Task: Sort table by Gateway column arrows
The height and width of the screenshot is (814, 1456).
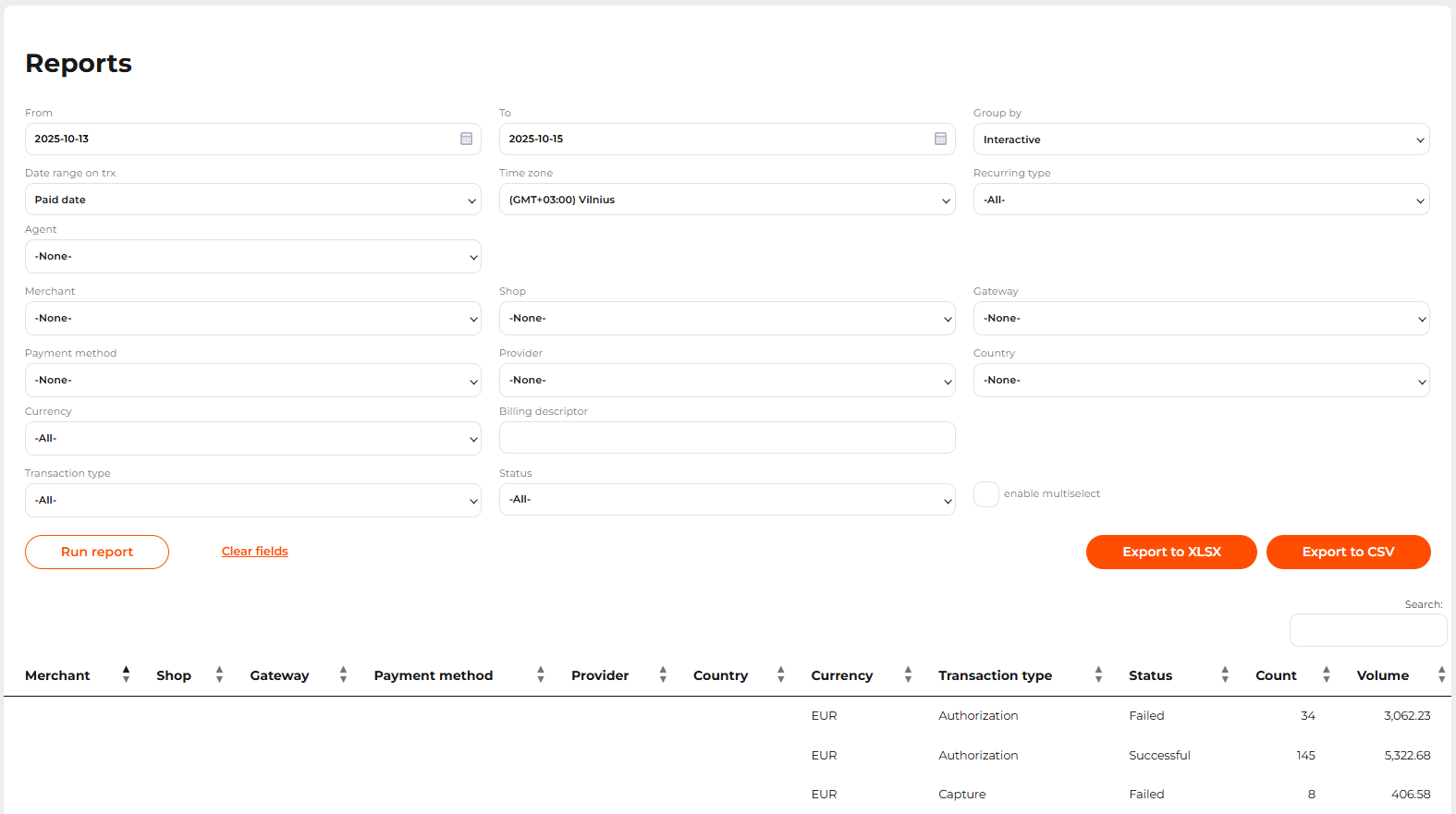Action: 343,674
